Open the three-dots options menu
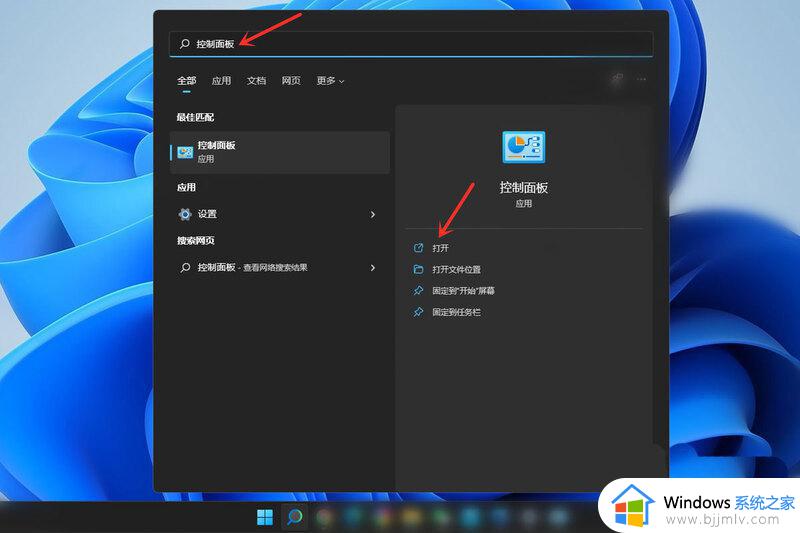 641,80
